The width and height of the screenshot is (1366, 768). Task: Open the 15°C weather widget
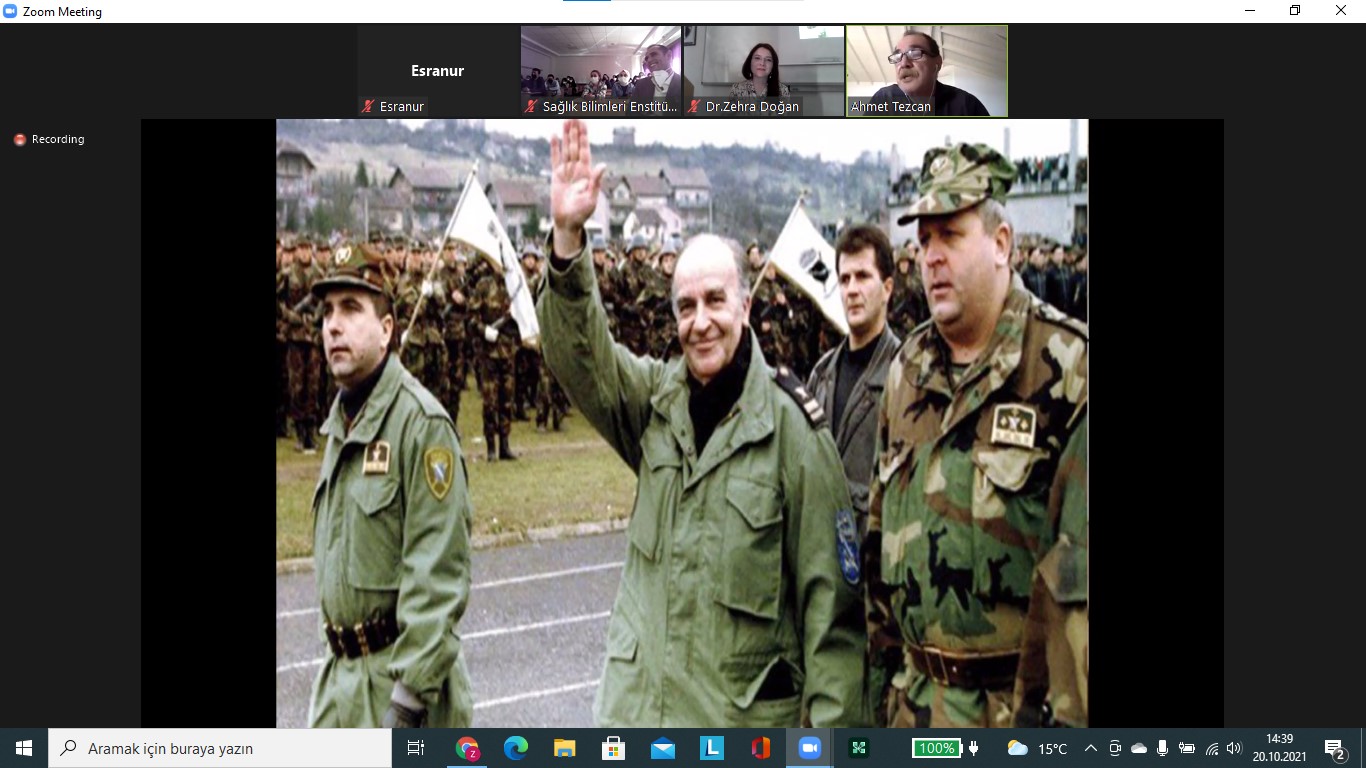1037,748
